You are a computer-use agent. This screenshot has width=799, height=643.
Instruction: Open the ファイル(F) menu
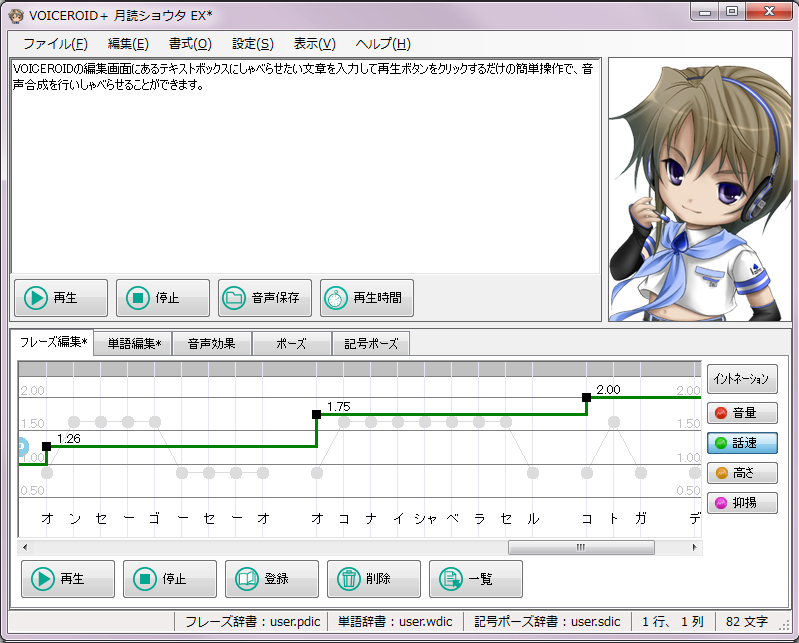tap(55, 44)
